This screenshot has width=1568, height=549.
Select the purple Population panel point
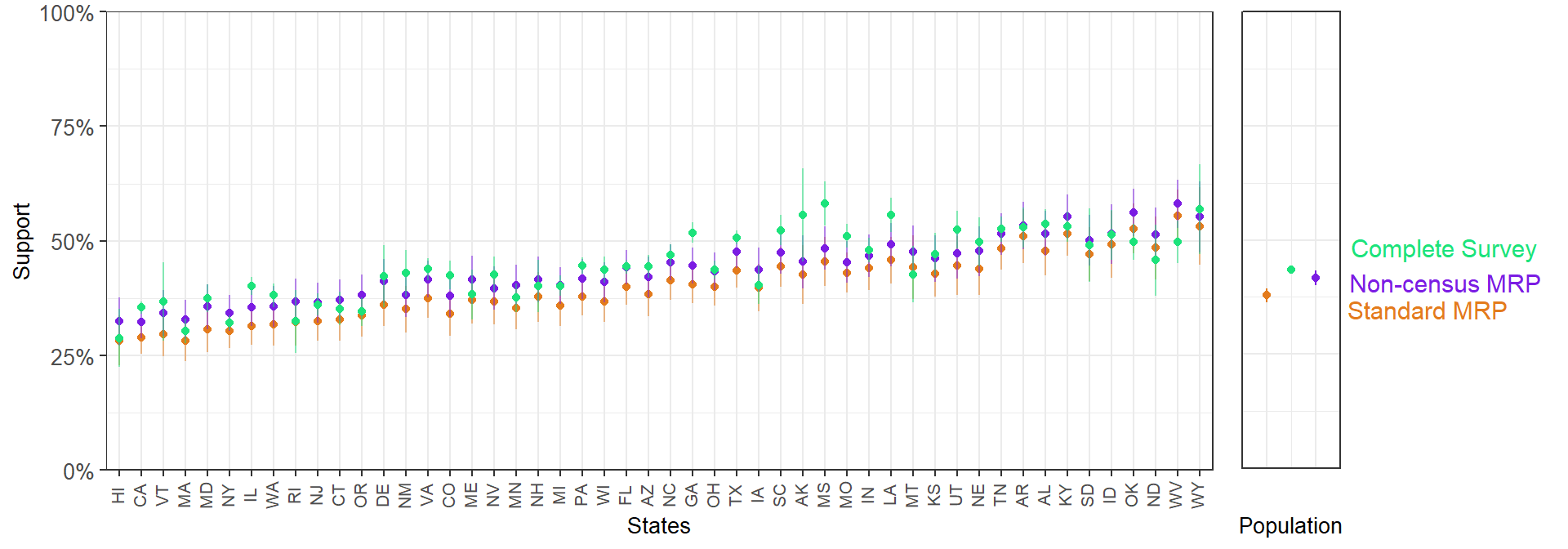pos(1315,278)
